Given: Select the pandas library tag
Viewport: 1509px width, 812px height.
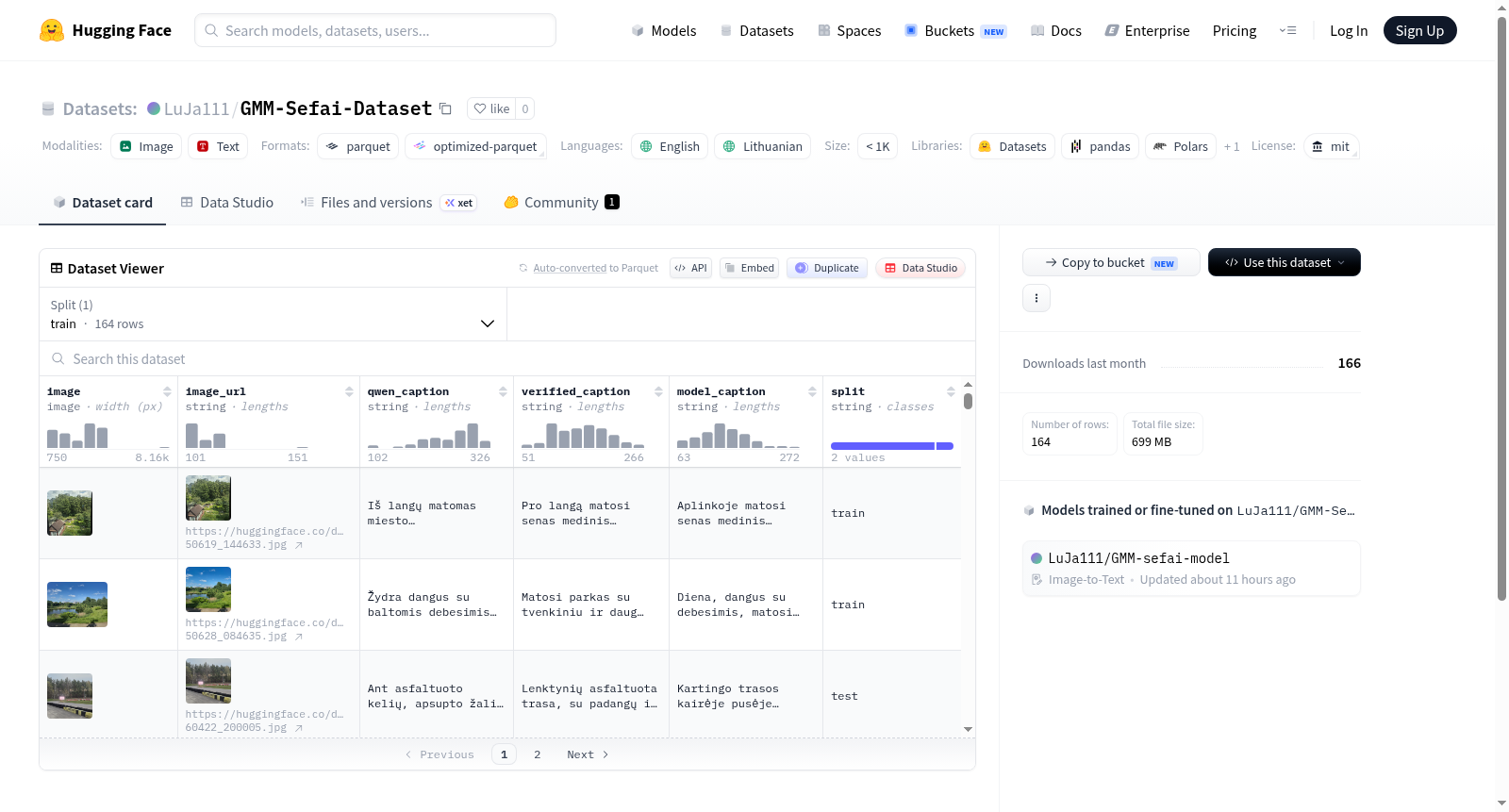Looking at the screenshot, I should point(1100,146).
